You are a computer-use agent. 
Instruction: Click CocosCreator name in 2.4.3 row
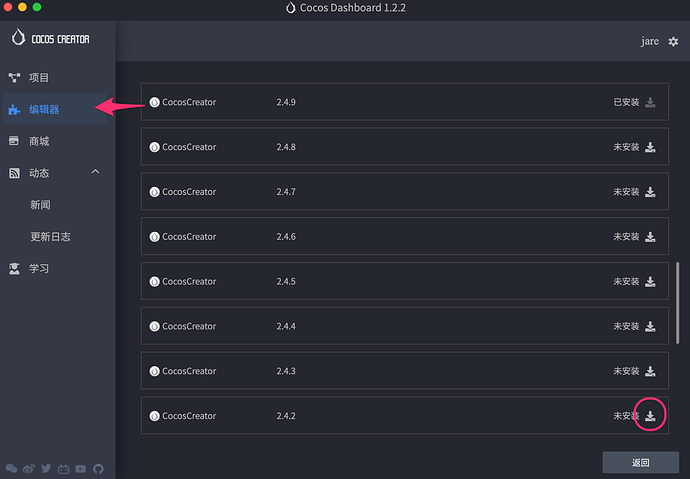click(189, 371)
